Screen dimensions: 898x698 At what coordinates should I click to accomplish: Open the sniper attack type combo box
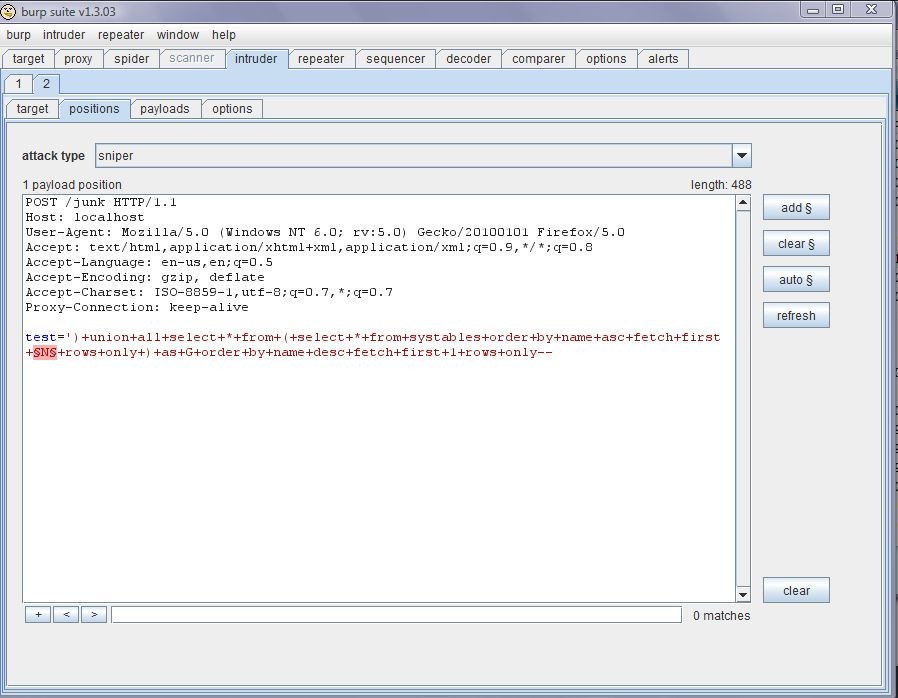[x=423, y=156]
